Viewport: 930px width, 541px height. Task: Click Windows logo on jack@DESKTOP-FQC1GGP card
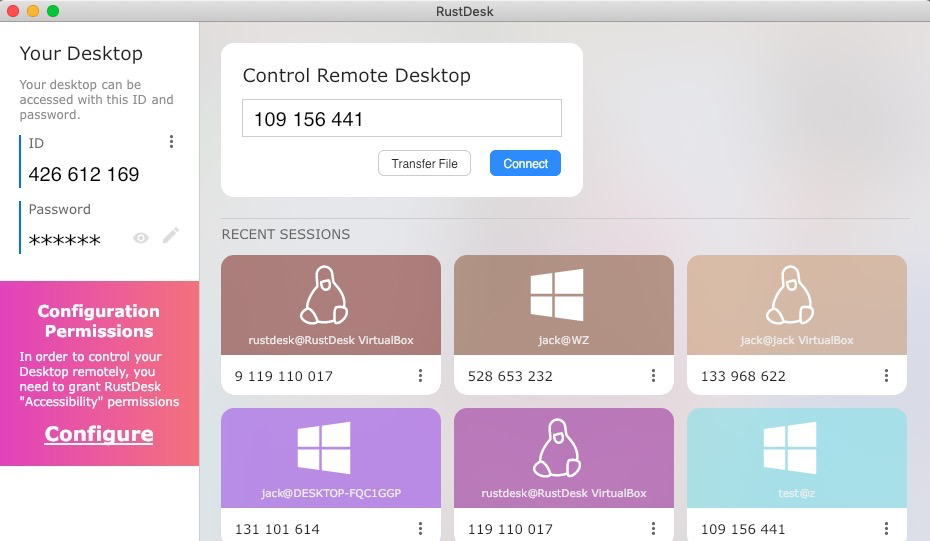click(x=324, y=448)
